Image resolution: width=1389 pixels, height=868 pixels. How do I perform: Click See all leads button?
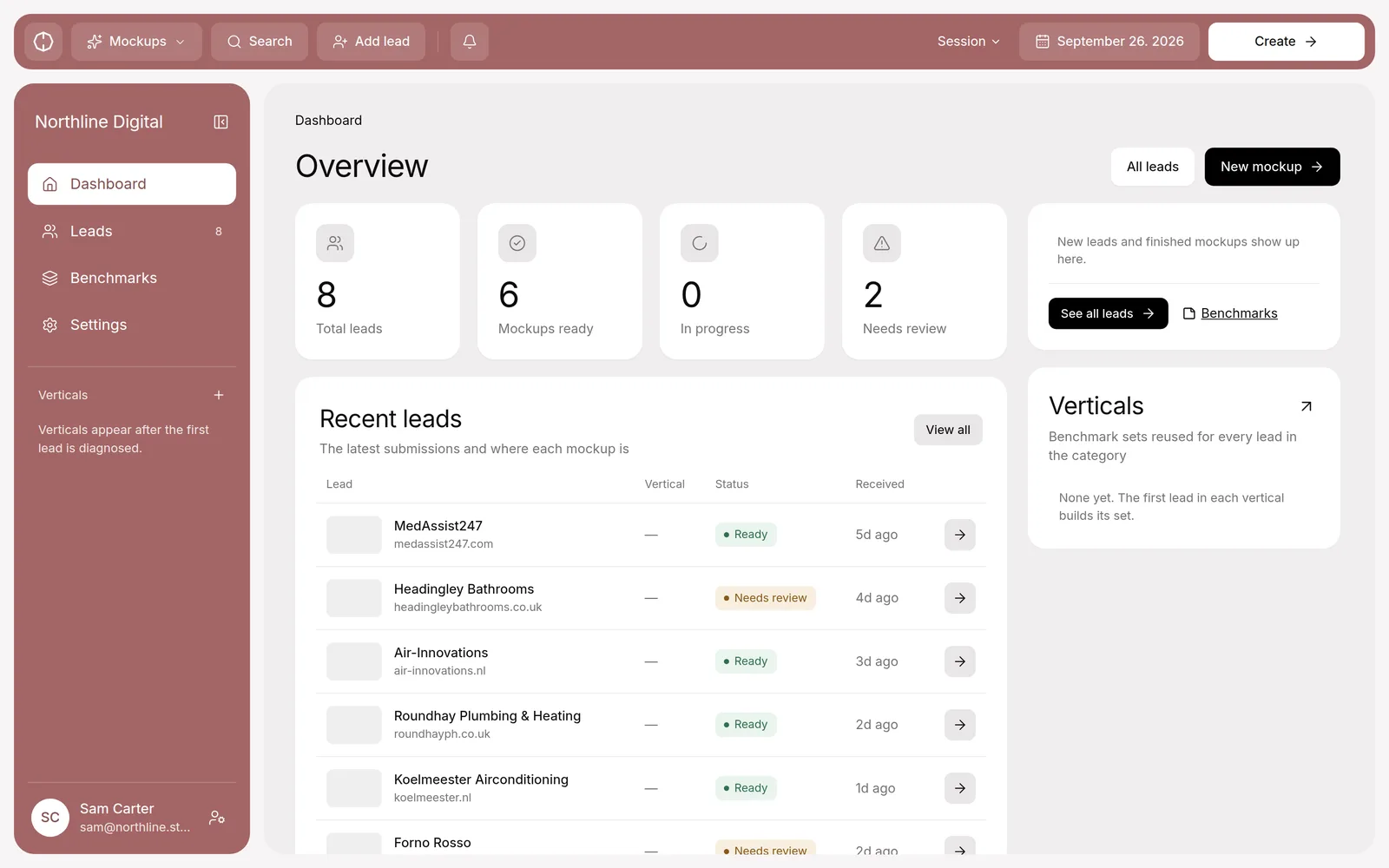click(1109, 313)
